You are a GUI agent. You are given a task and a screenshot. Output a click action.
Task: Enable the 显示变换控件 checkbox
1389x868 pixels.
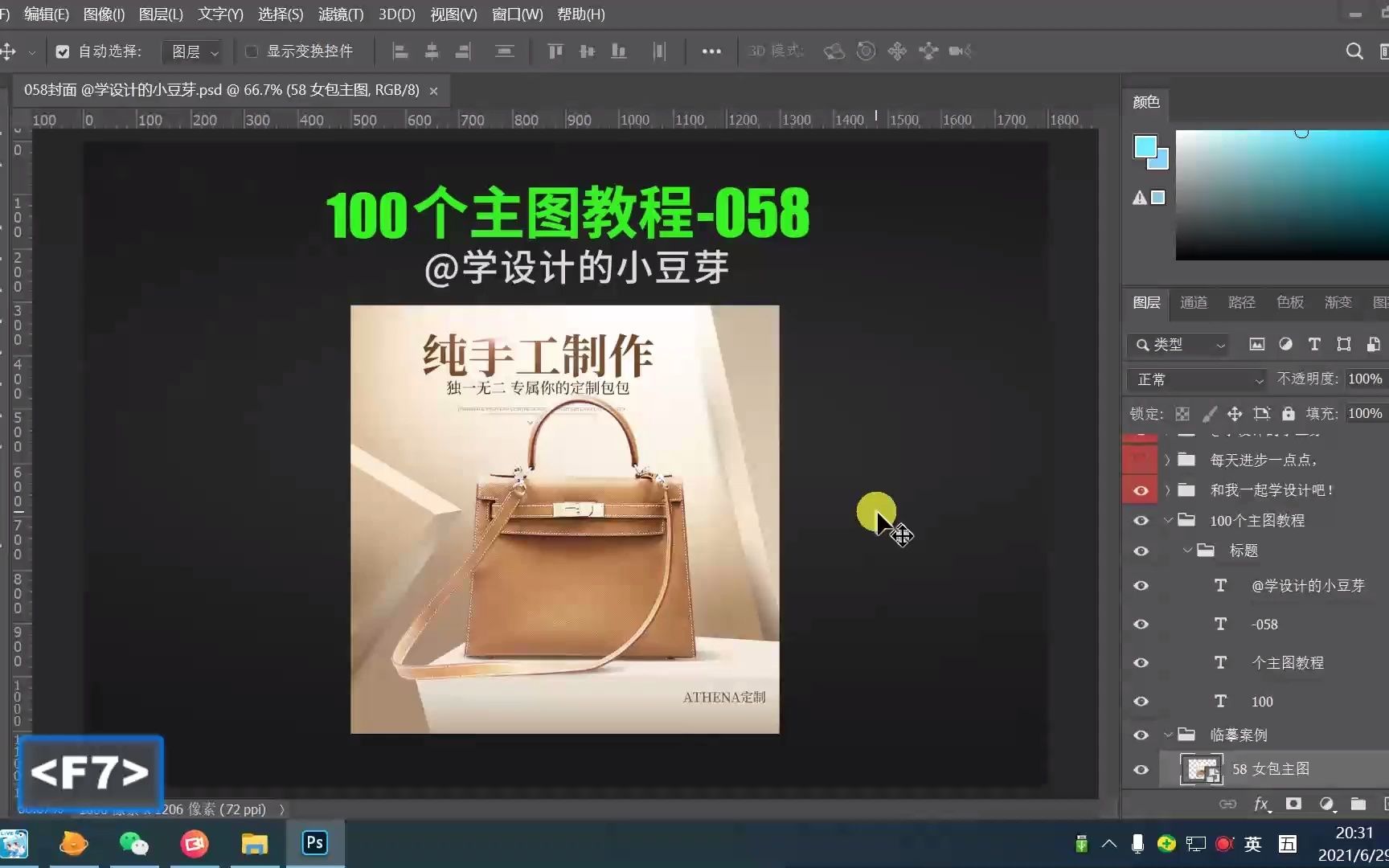coord(252,51)
